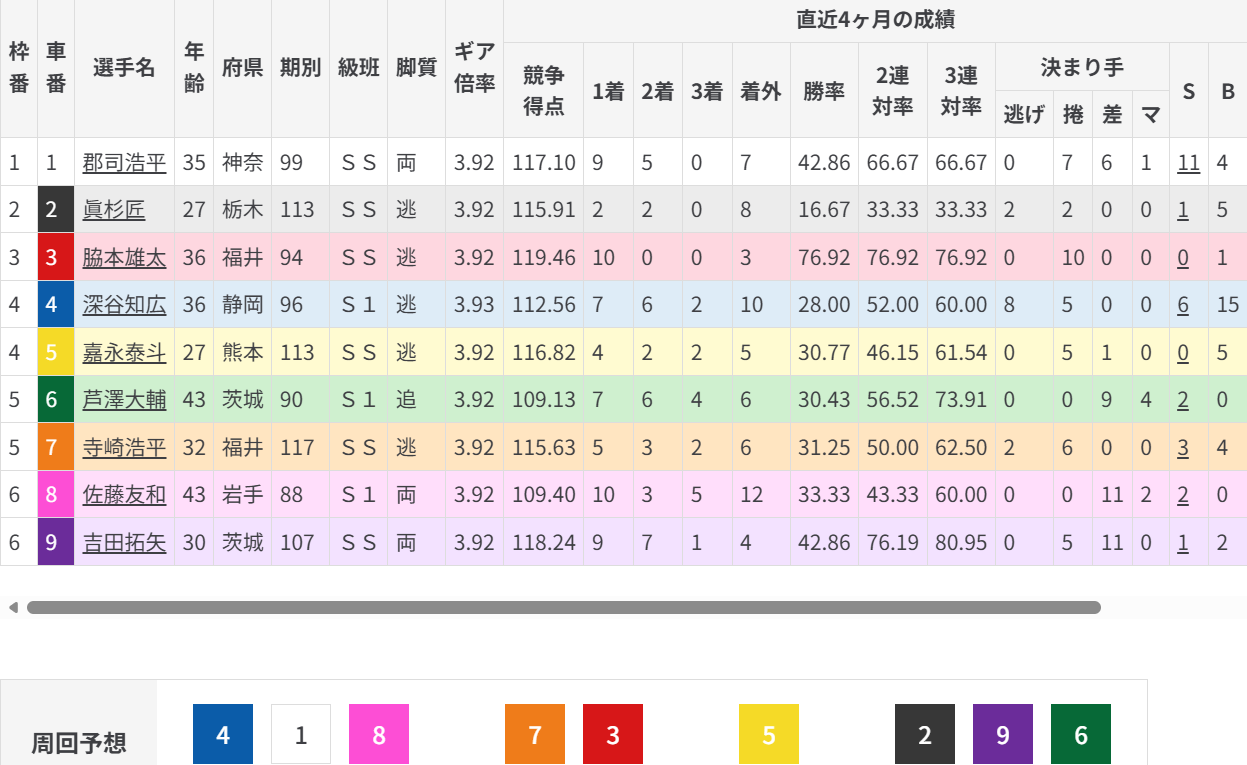Open 深谷知広 racer details

(124, 305)
